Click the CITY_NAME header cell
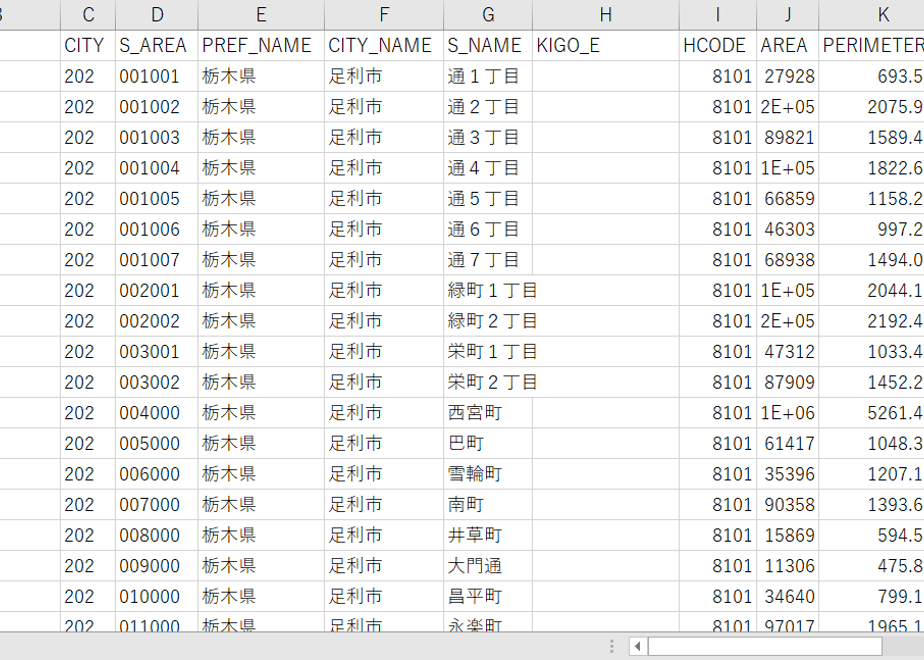Viewport: 924px width, 660px height. click(x=384, y=45)
